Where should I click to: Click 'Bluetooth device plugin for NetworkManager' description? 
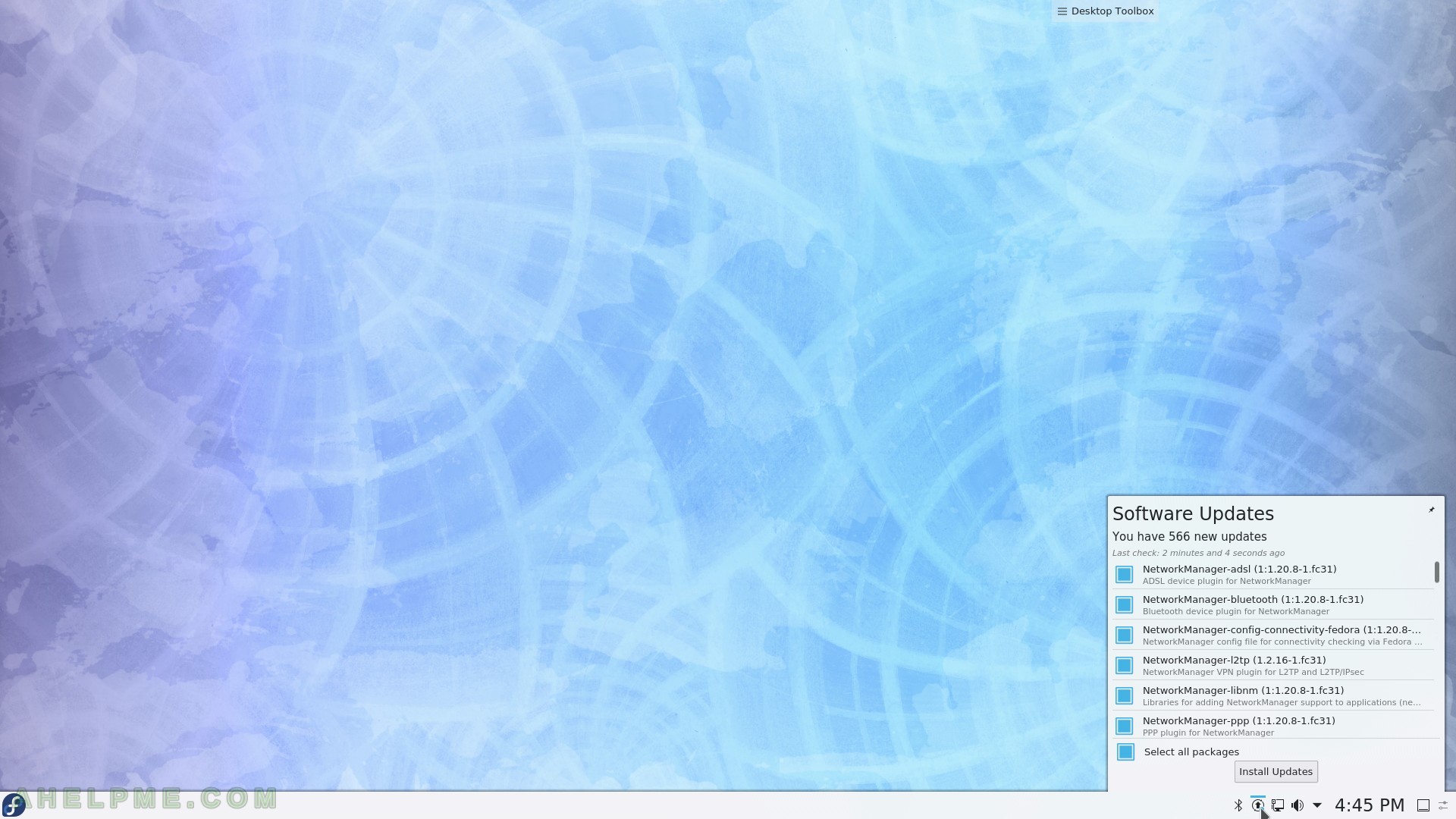pos(1235,612)
